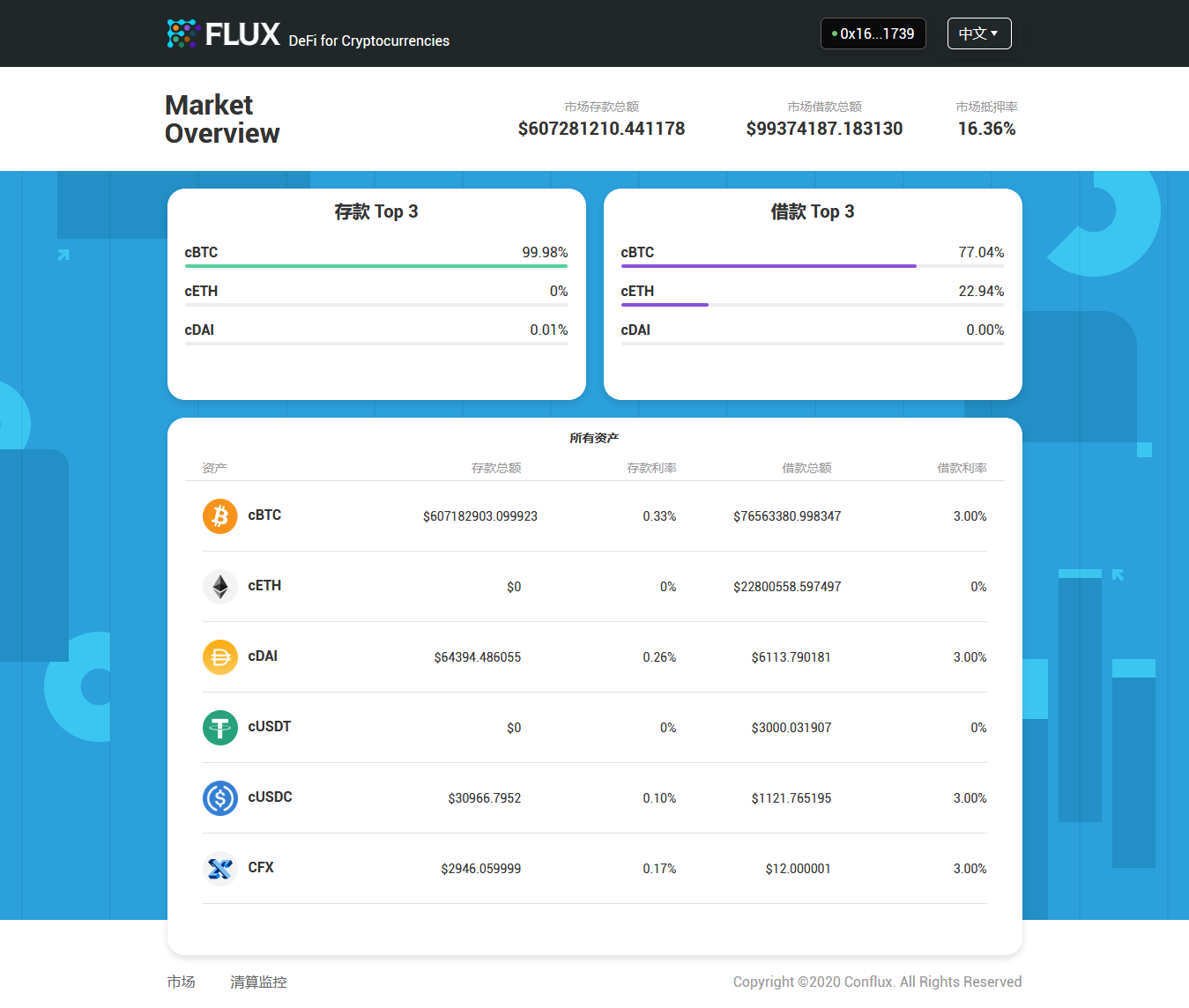Click the cUSDT Tether icon

(x=220, y=728)
